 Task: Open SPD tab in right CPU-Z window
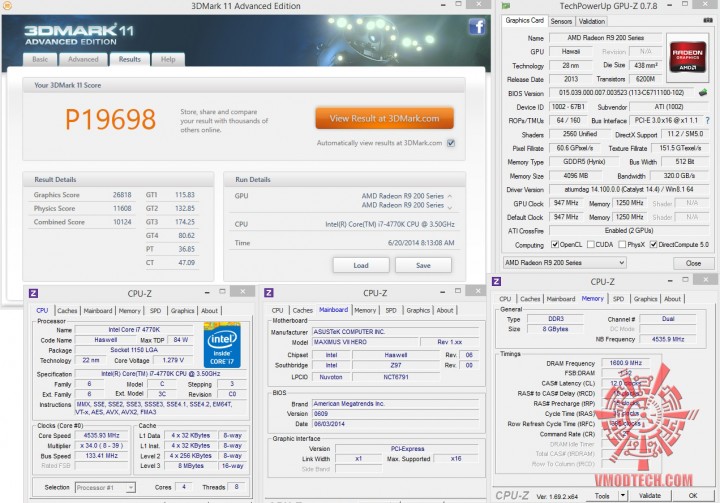pos(619,299)
